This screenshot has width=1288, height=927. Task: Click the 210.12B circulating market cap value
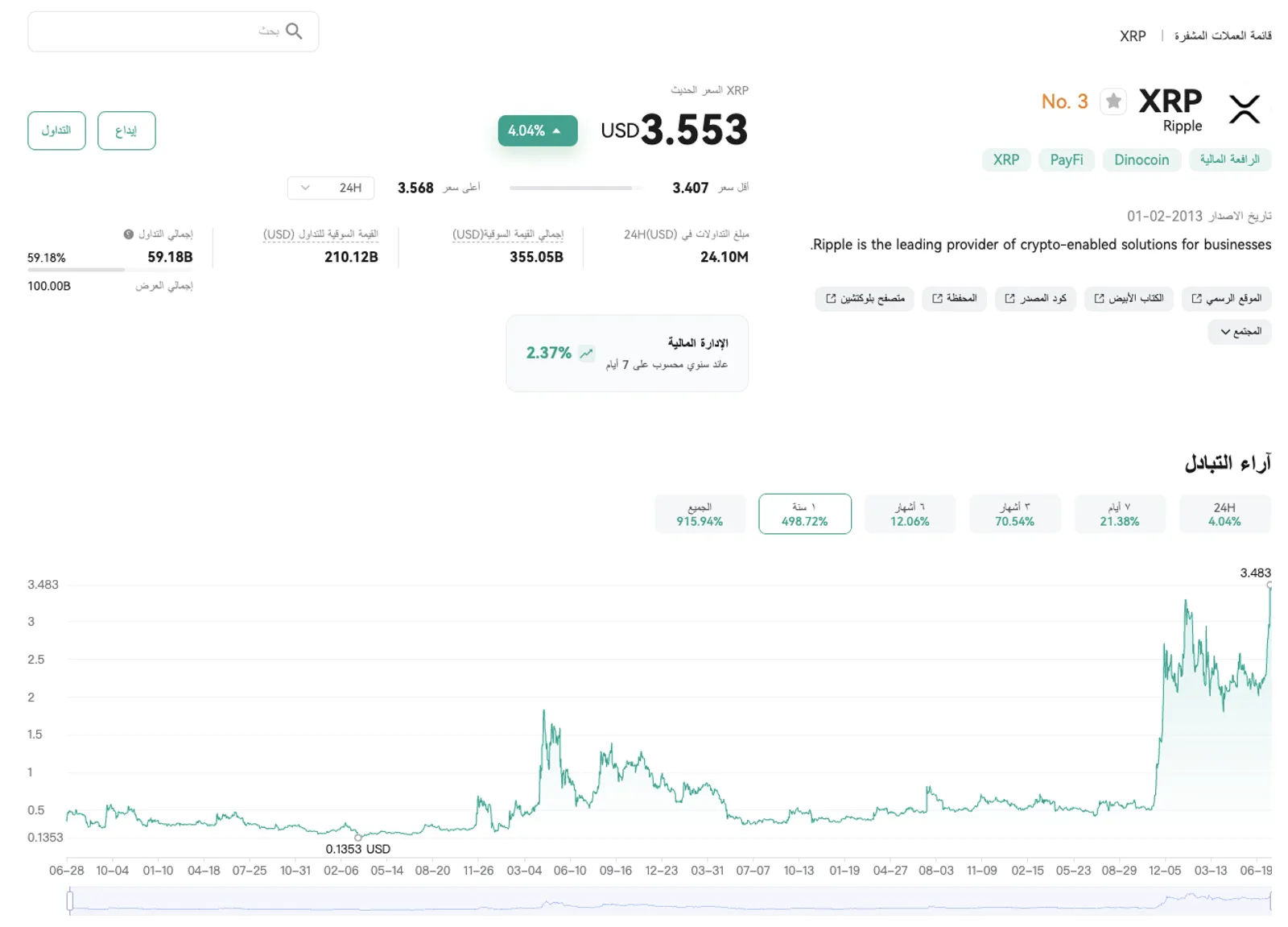(x=351, y=257)
